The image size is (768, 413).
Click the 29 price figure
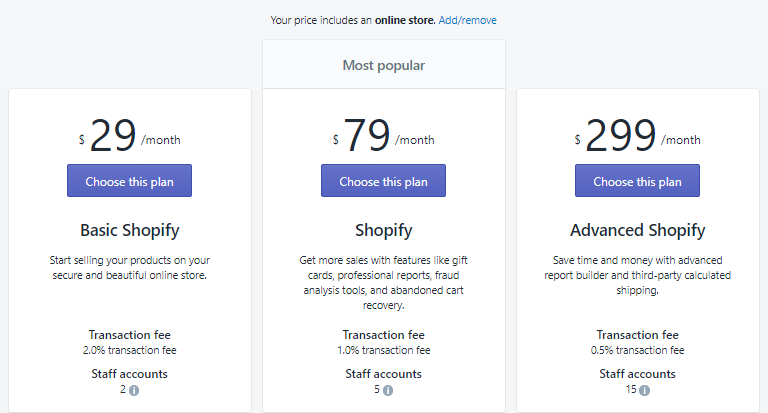[x=113, y=135]
